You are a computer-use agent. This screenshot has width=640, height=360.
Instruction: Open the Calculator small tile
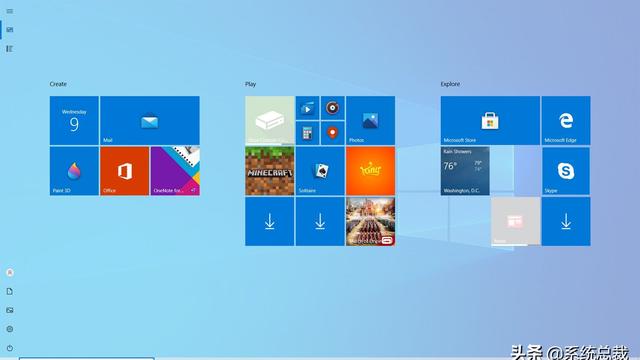point(307,133)
